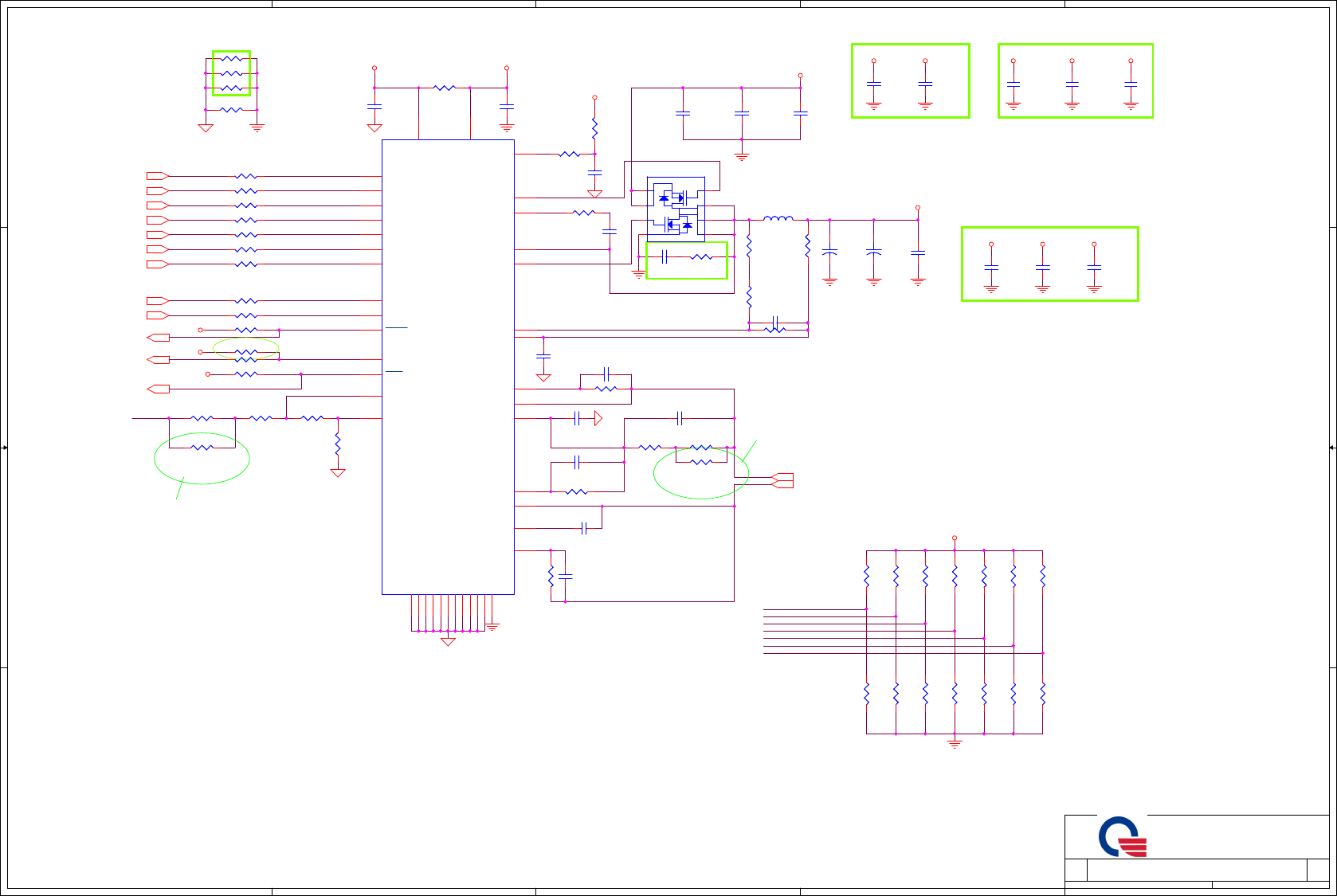Select the dual MOSFET symbol block

point(676,209)
